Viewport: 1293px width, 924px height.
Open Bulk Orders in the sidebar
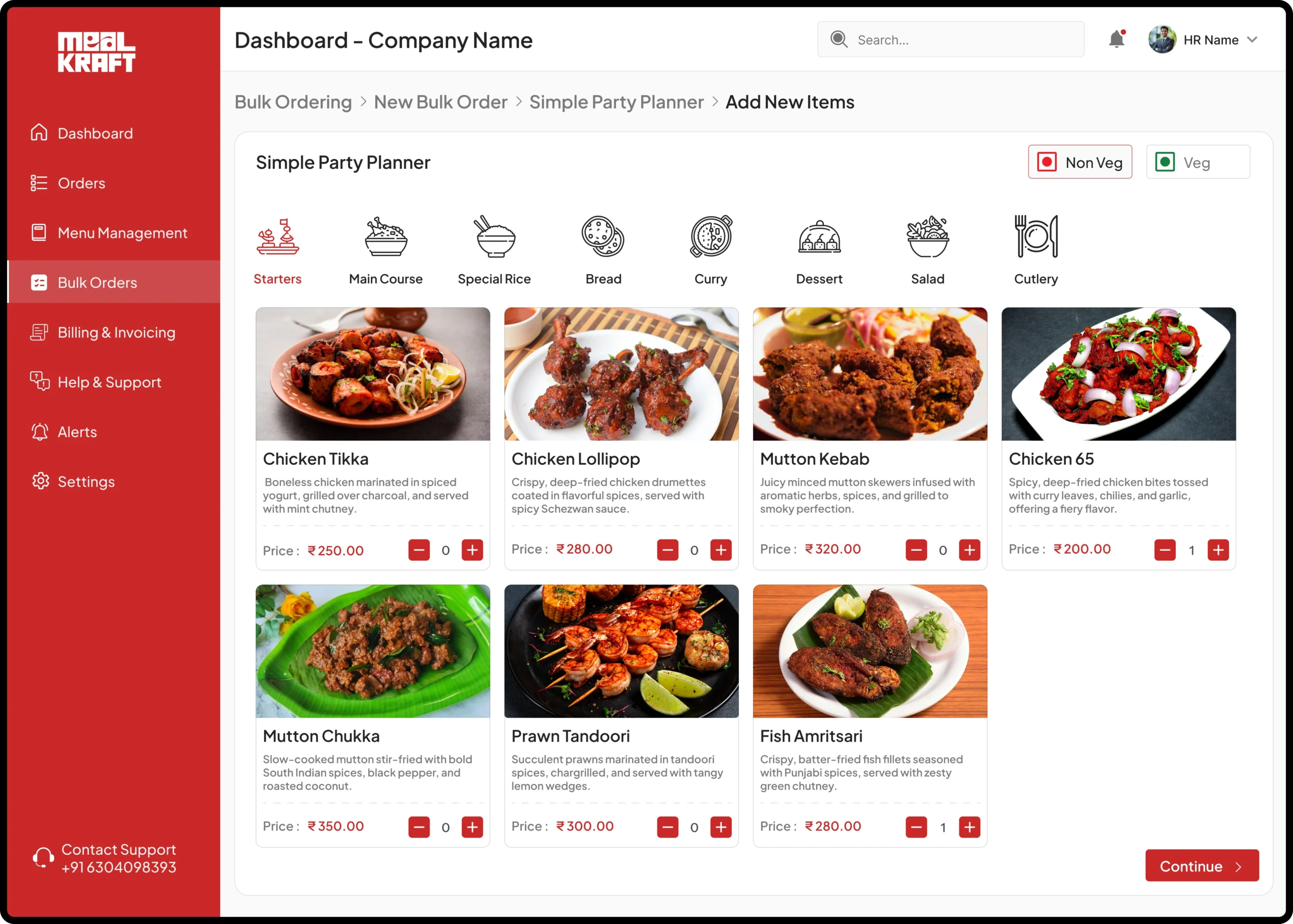114,282
